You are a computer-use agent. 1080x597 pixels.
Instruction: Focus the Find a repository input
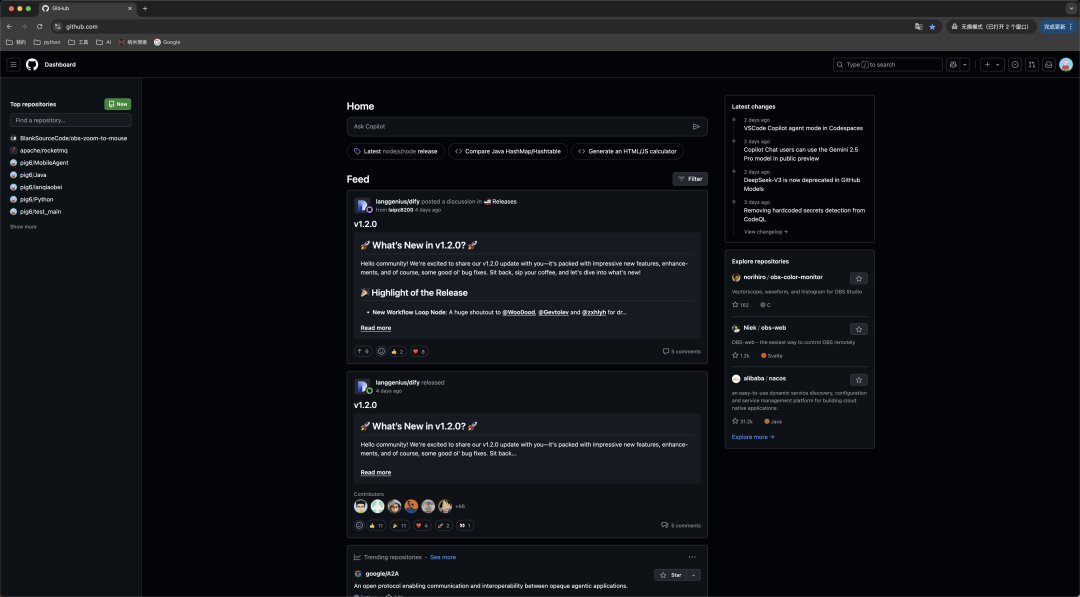pos(70,121)
